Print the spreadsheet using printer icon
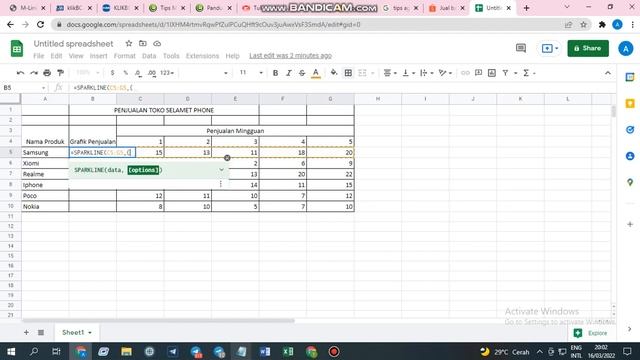 point(47,73)
